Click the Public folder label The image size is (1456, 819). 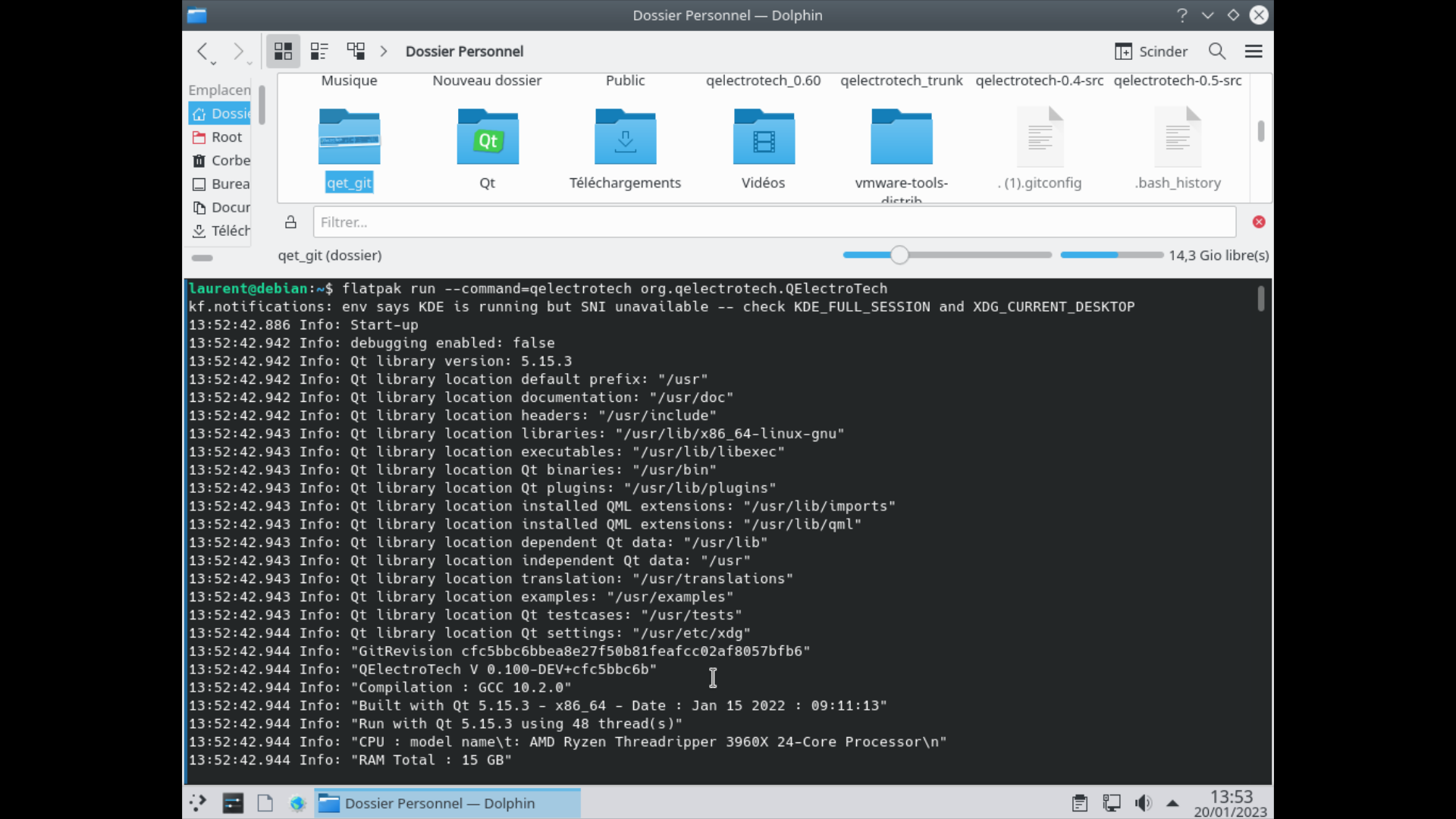[625, 80]
